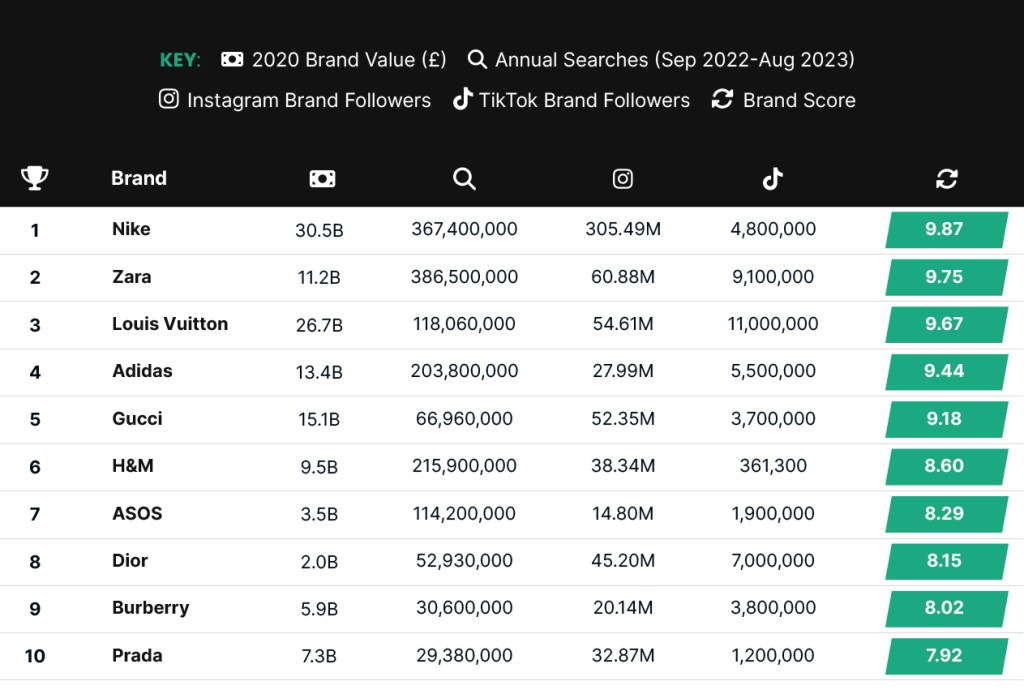Click Nike's Instagram followers "305.49M"
The width and height of the screenshot is (1024, 694).
tap(623, 229)
